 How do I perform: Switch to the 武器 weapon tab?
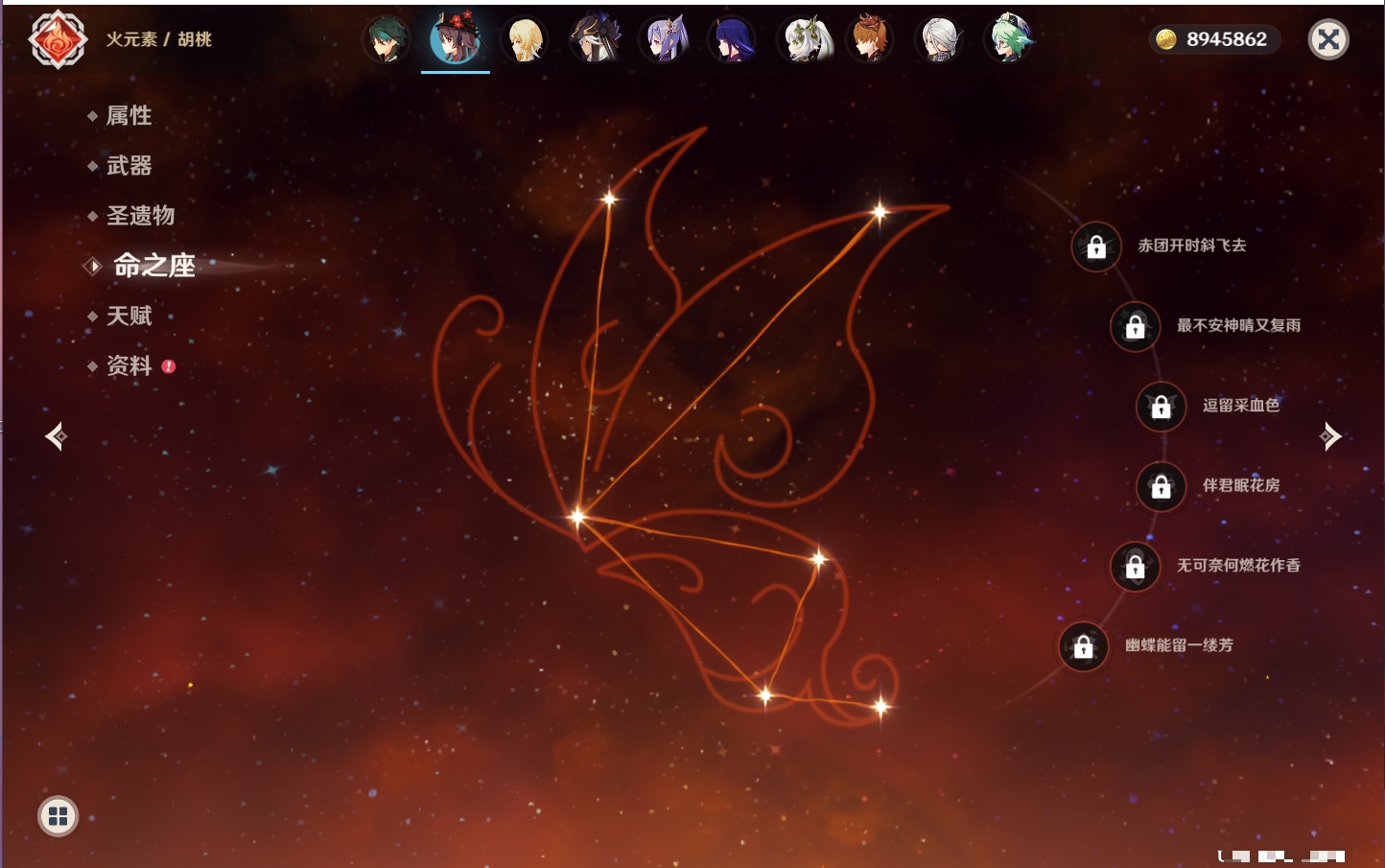click(x=129, y=166)
